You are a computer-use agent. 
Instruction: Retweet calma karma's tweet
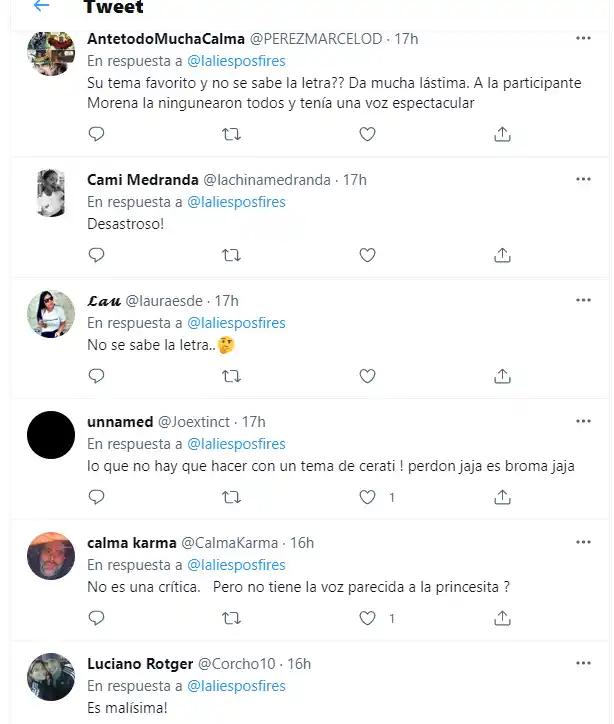point(231,618)
